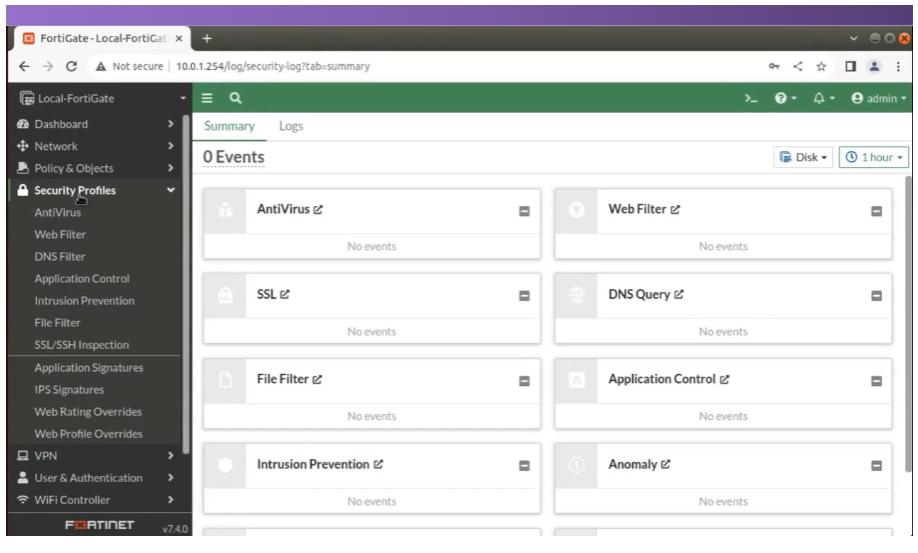Open the 1 hour time range dropdown

[874, 157]
